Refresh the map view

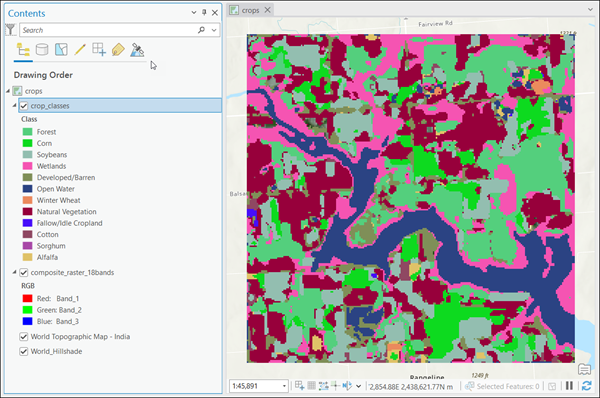[586, 386]
